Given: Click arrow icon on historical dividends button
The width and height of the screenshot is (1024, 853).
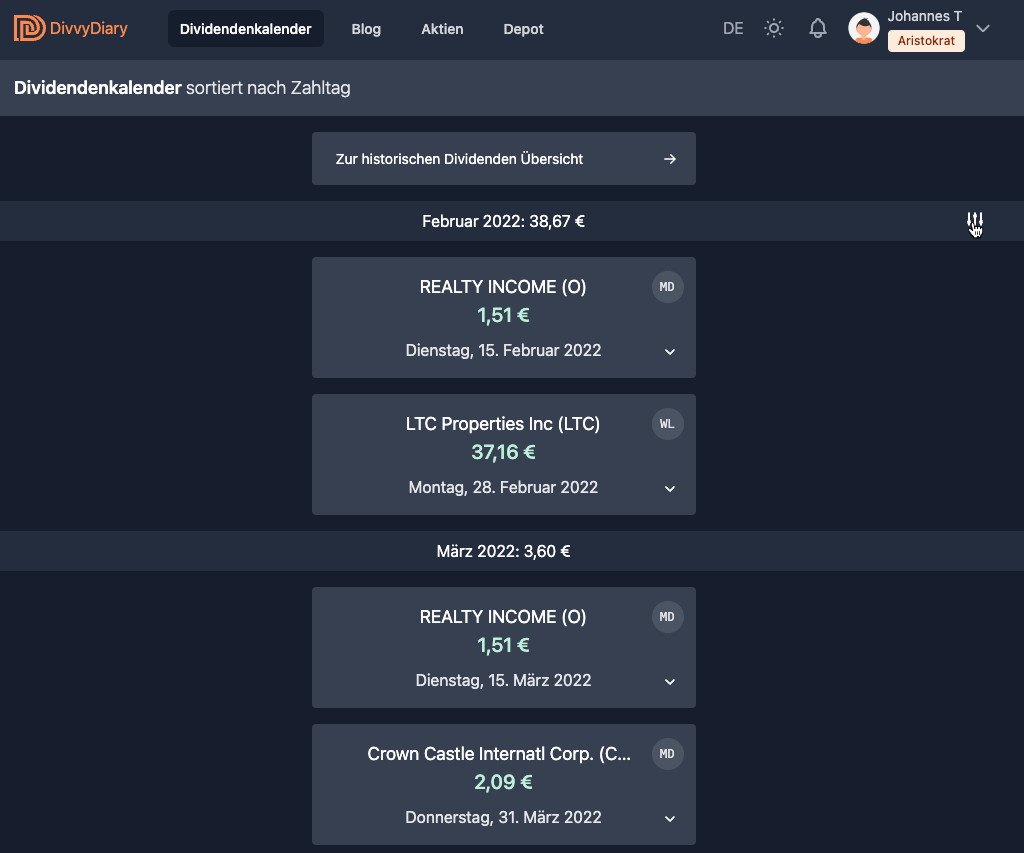Looking at the screenshot, I should point(670,159).
